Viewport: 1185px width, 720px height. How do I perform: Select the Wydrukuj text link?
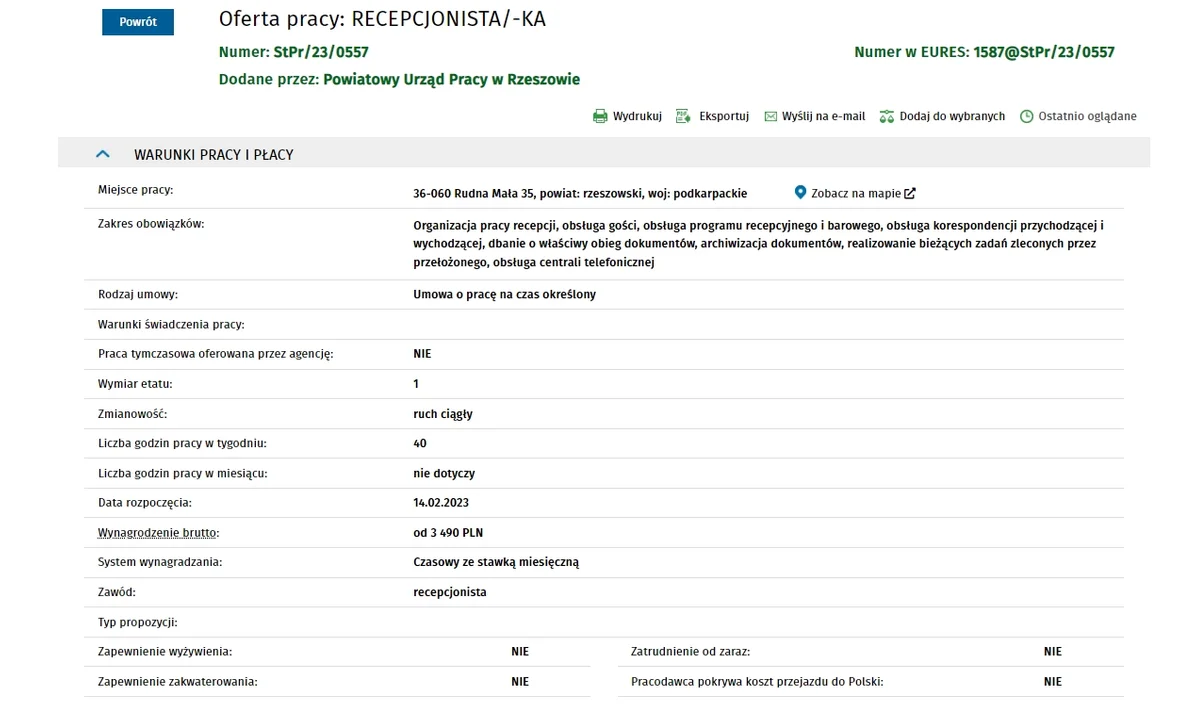(637, 116)
